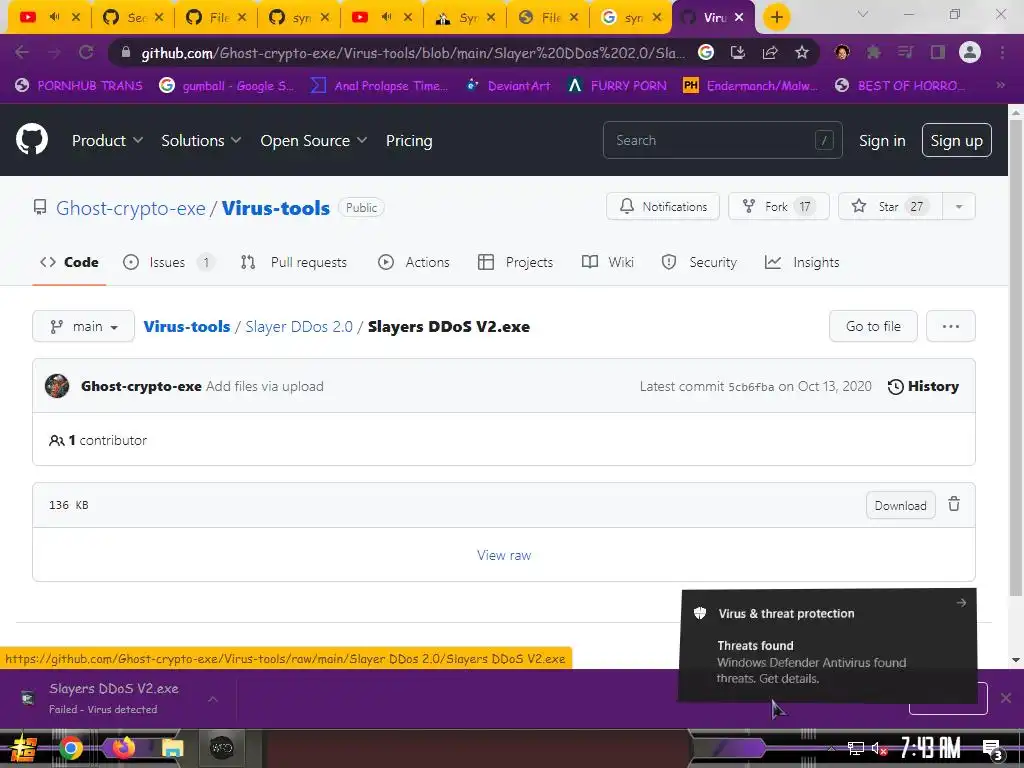The image size is (1024, 768).
Task: Open the Google icon in the address bar
Action: coord(706,52)
